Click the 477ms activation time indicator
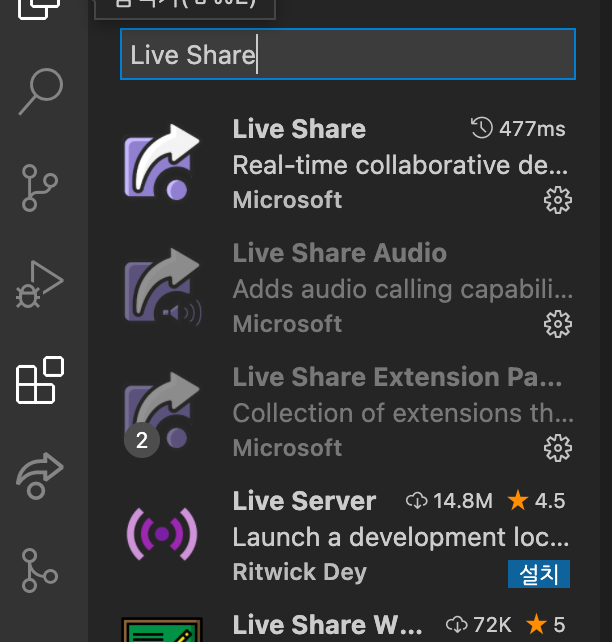The width and height of the screenshot is (612, 642). pyautogui.click(x=518, y=129)
